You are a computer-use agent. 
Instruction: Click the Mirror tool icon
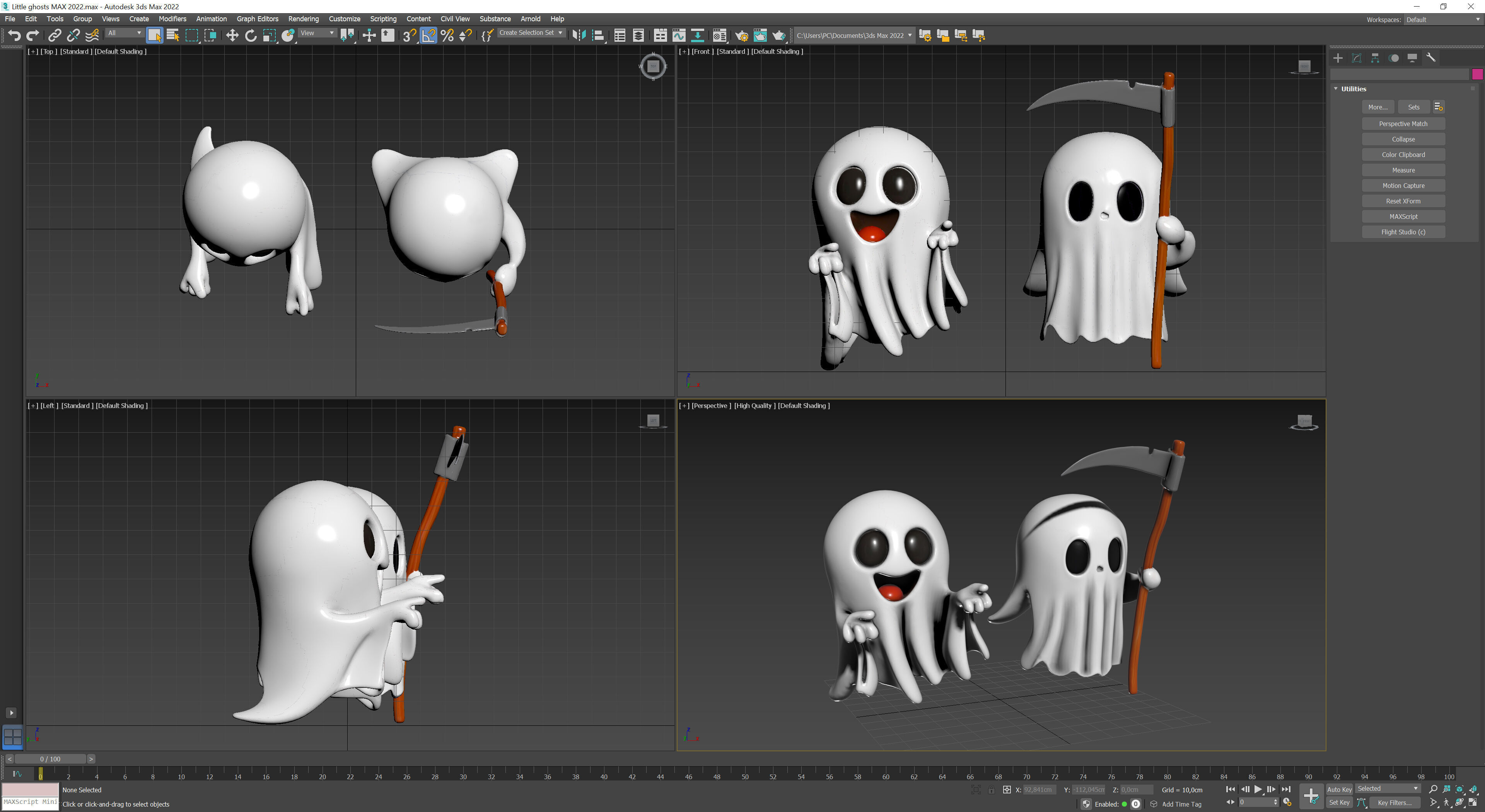[x=579, y=36]
